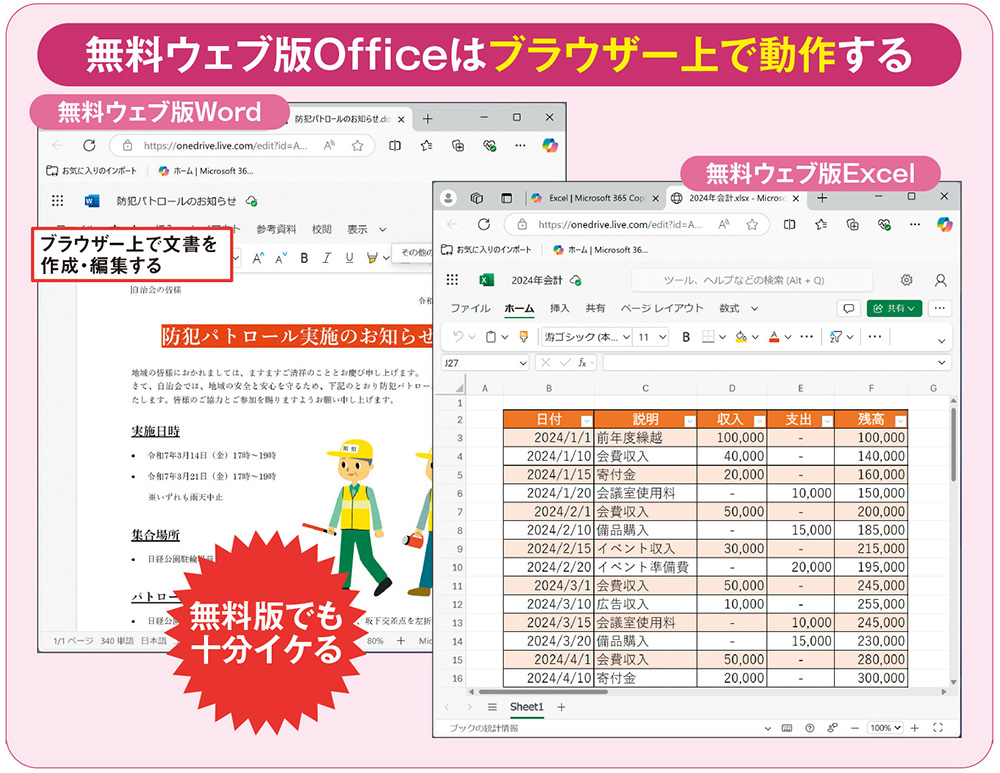Show more Word ribbon tabs chevron
This screenshot has width=1000, height=773.
tap(383, 230)
